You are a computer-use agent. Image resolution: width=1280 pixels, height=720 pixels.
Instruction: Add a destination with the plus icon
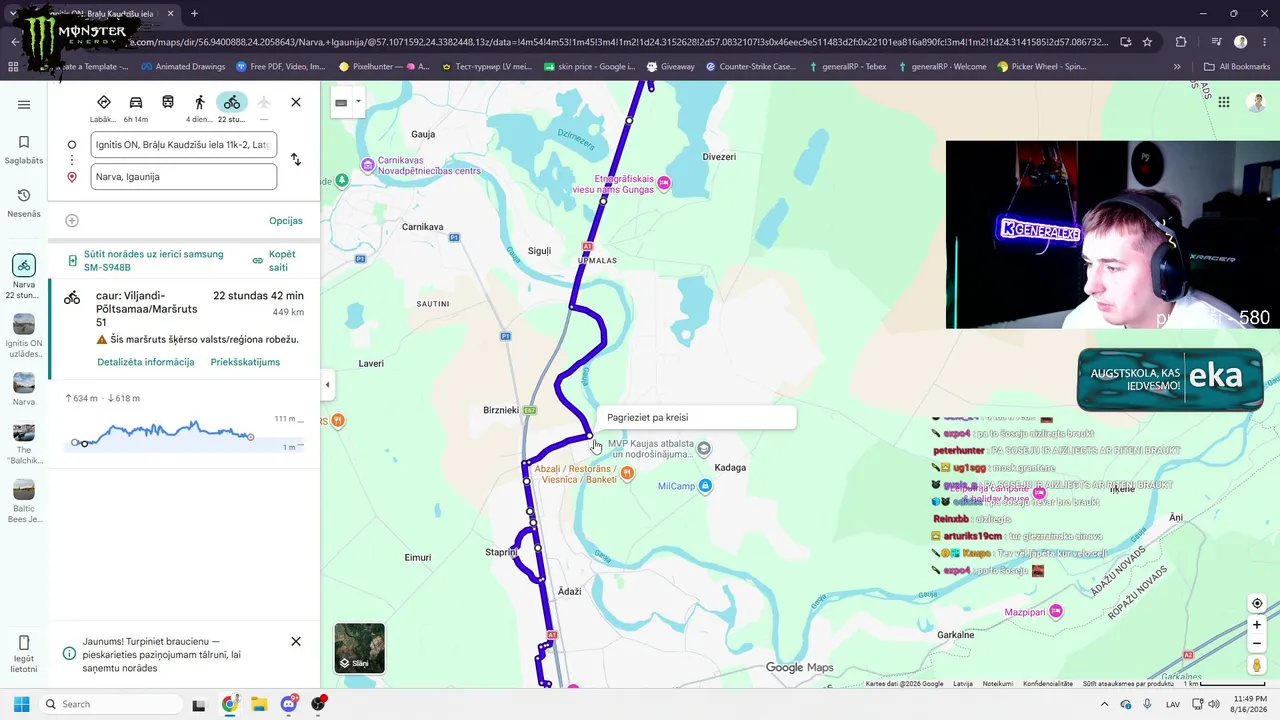72,221
